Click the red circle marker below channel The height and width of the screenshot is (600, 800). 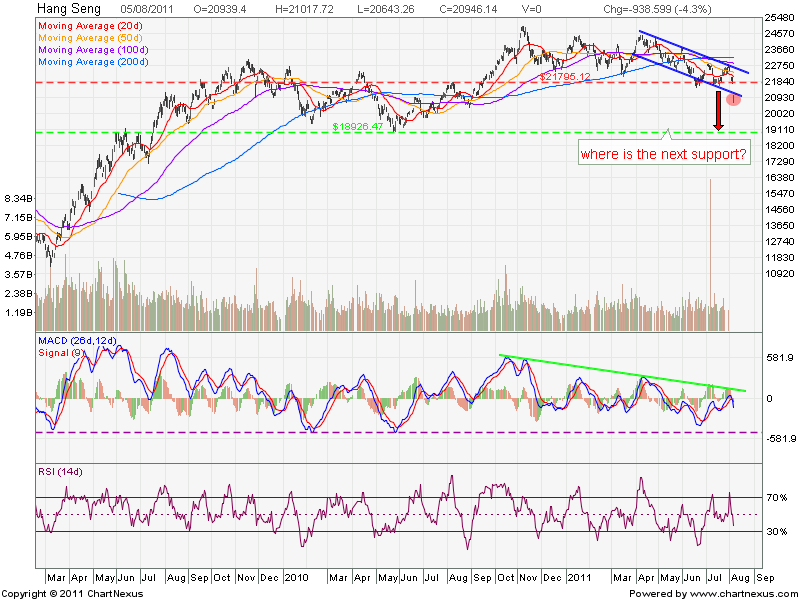click(x=734, y=98)
